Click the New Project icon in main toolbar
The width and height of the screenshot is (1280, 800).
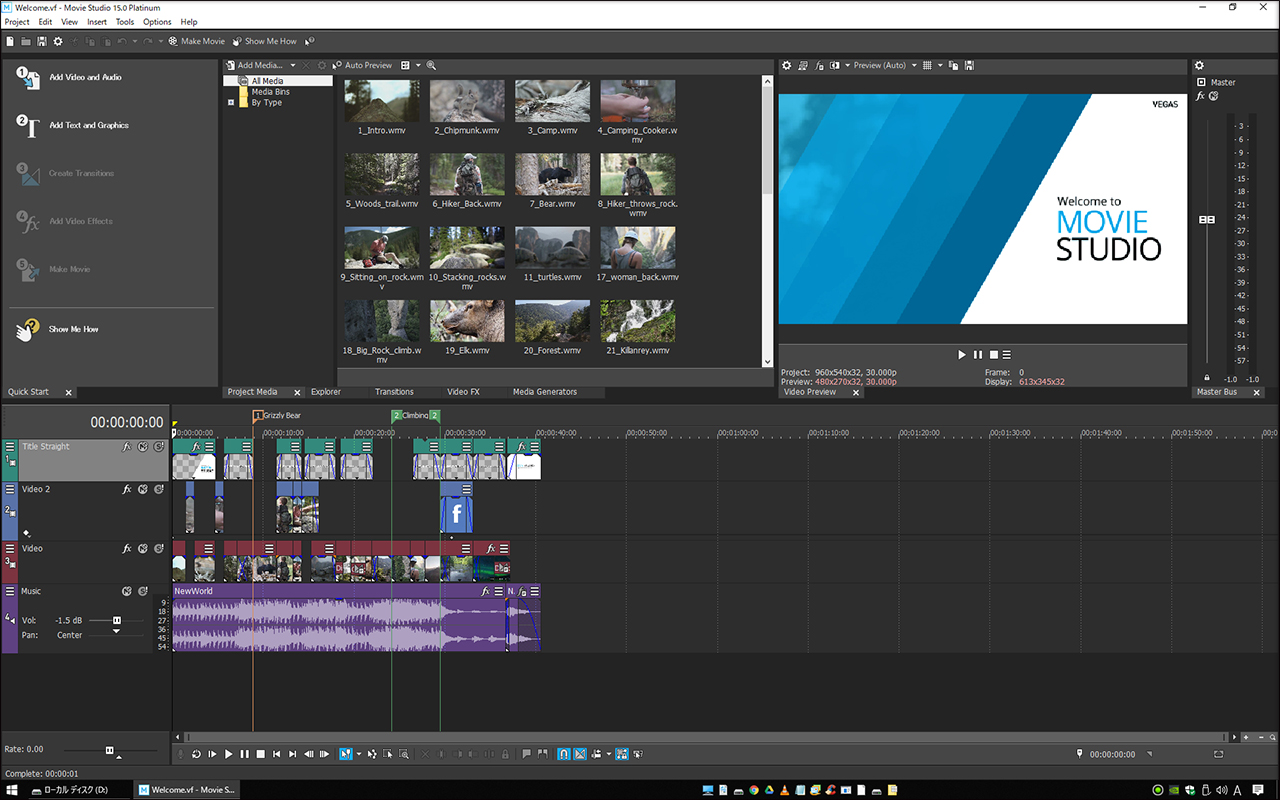point(10,41)
